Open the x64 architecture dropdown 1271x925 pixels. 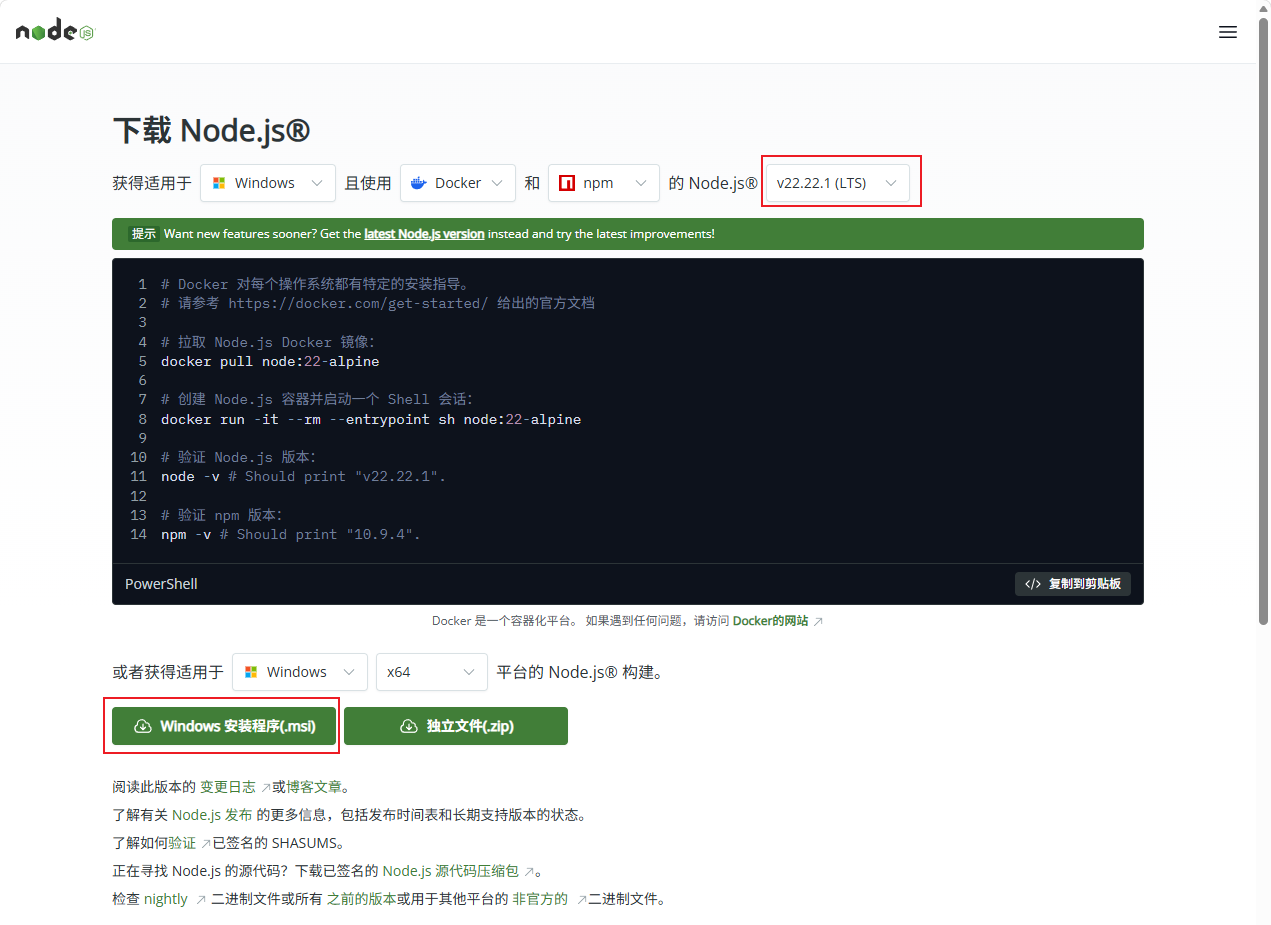[431, 672]
